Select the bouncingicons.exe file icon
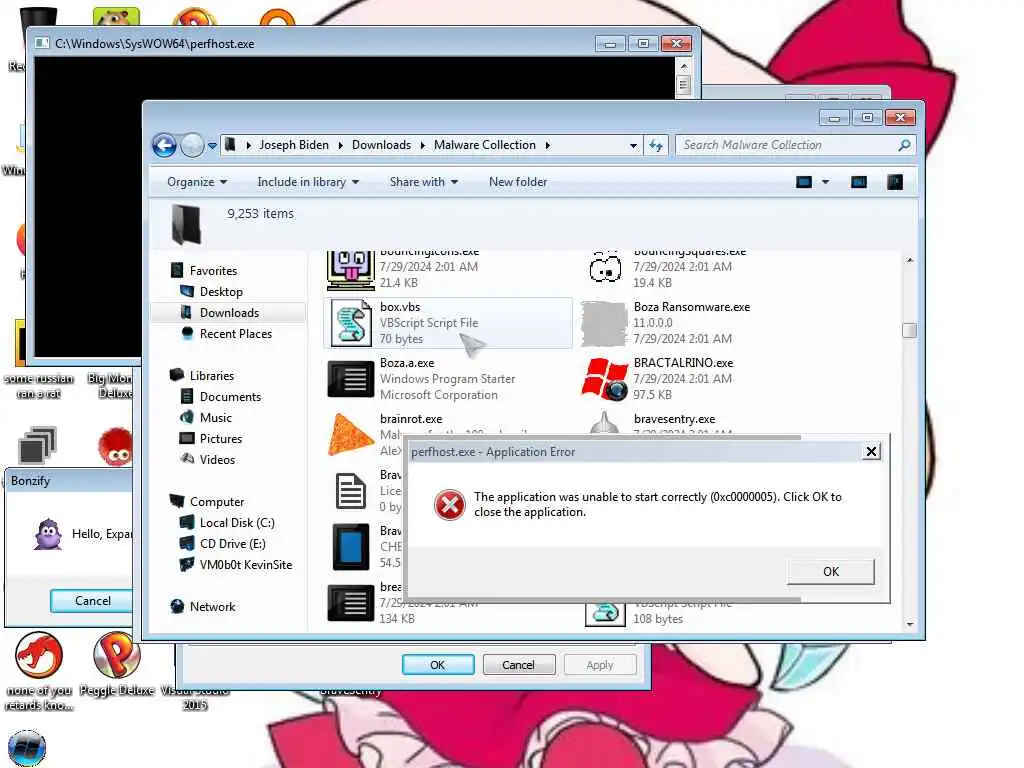This screenshot has width=1024, height=768. coord(351,270)
